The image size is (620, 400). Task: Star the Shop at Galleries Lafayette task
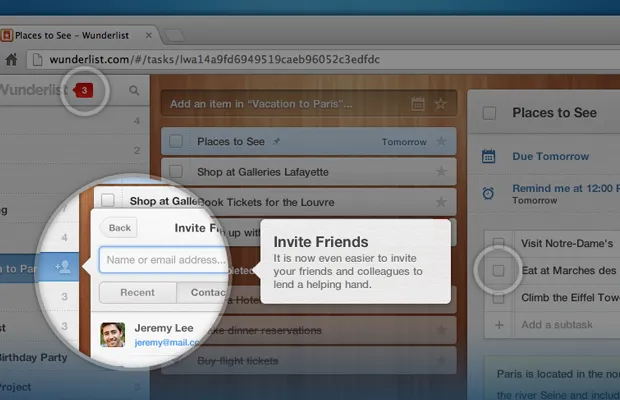441,172
